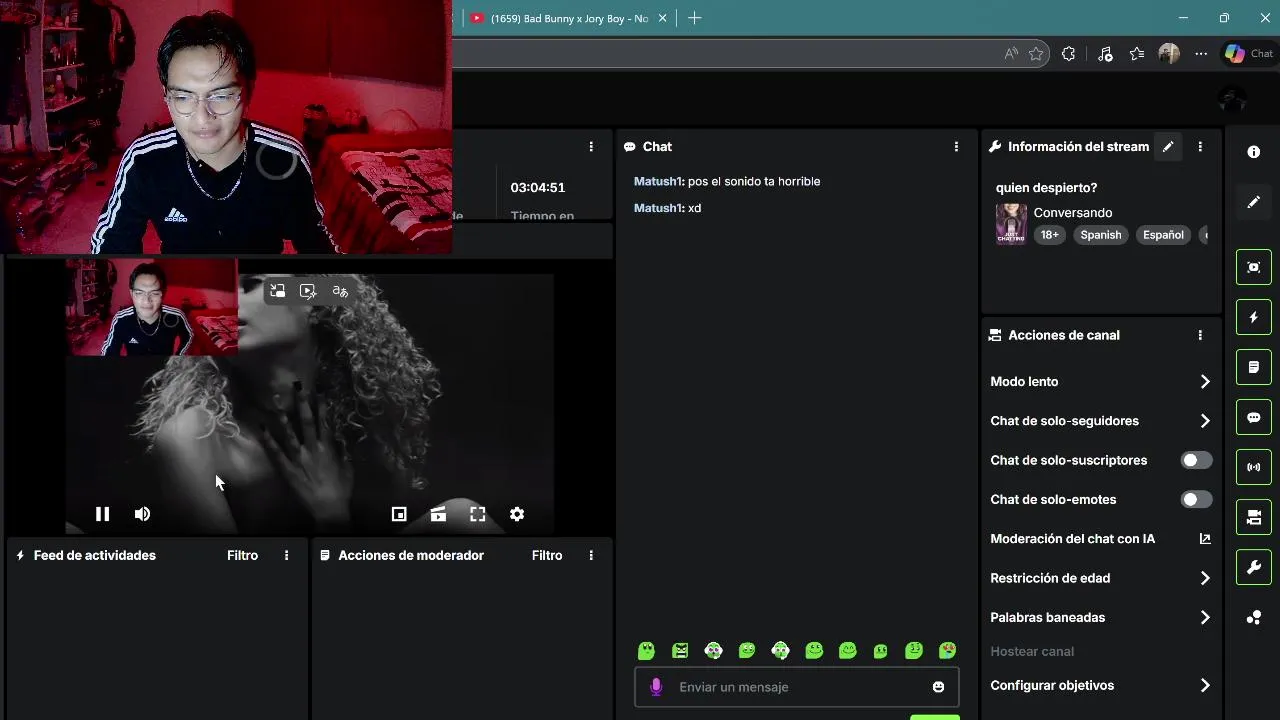Open Acciones de moderador options menu

click(x=591, y=555)
